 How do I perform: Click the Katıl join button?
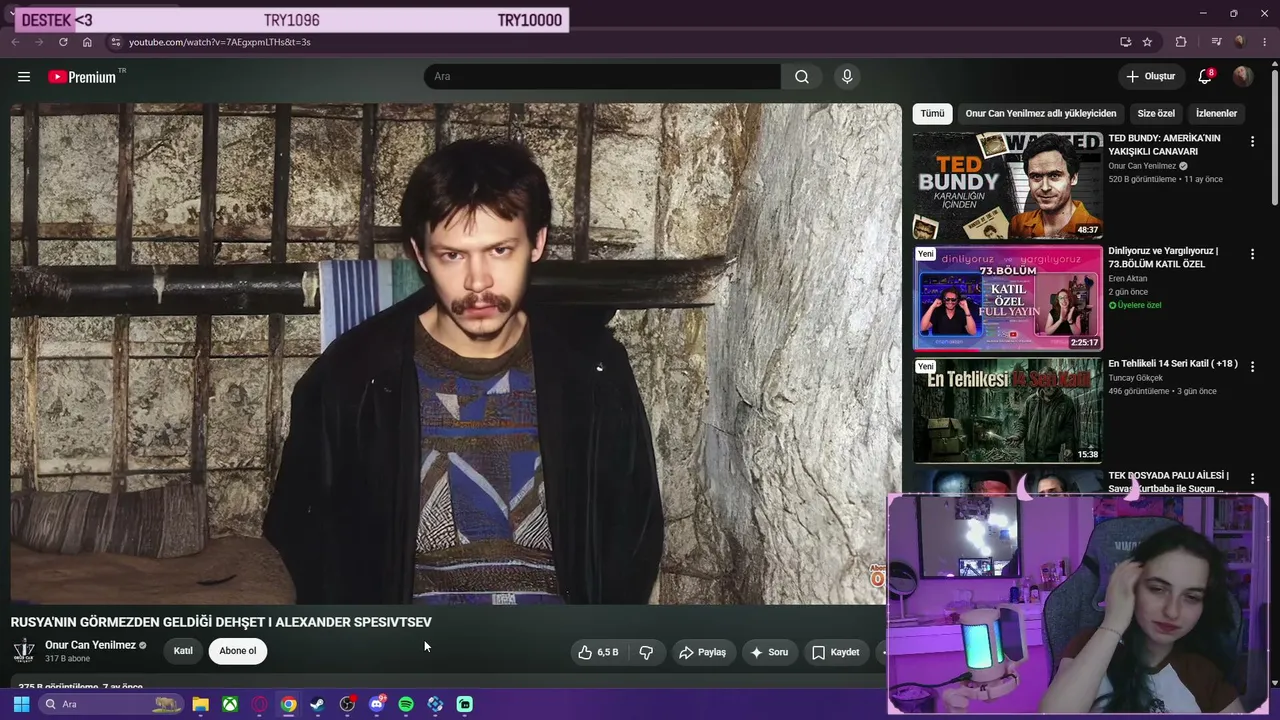[x=183, y=651]
